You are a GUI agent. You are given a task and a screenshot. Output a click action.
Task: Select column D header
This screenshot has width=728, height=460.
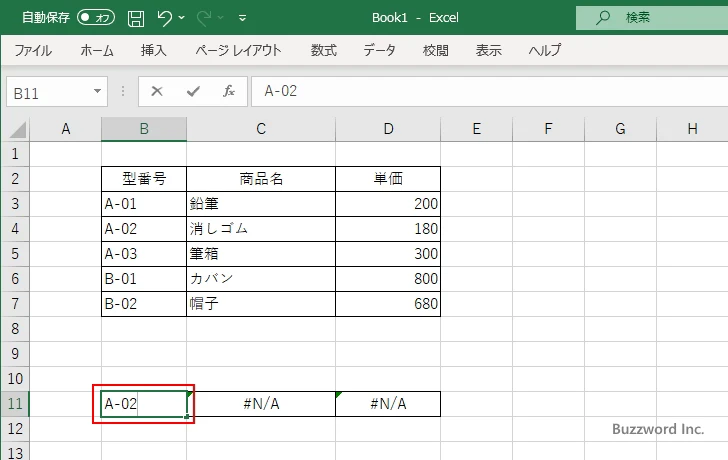tap(388, 129)
